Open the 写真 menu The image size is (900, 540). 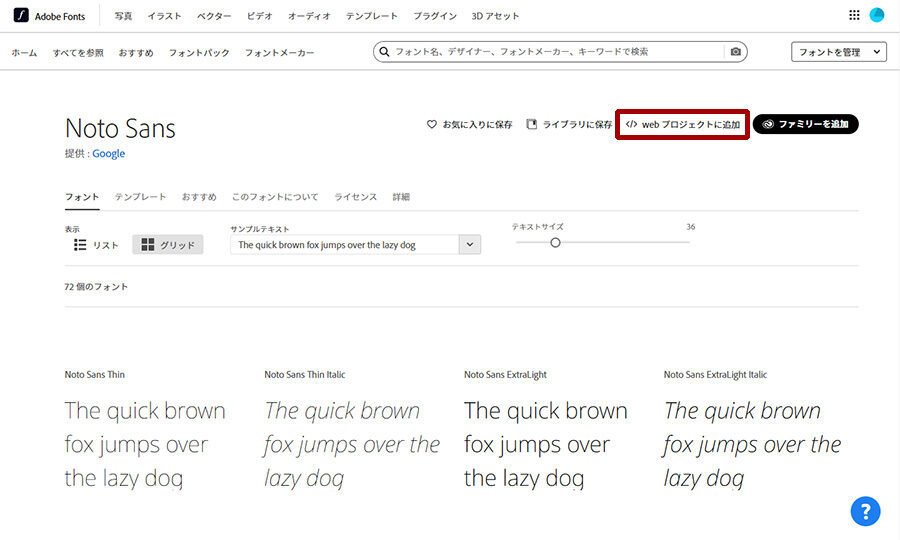(123, 16)
